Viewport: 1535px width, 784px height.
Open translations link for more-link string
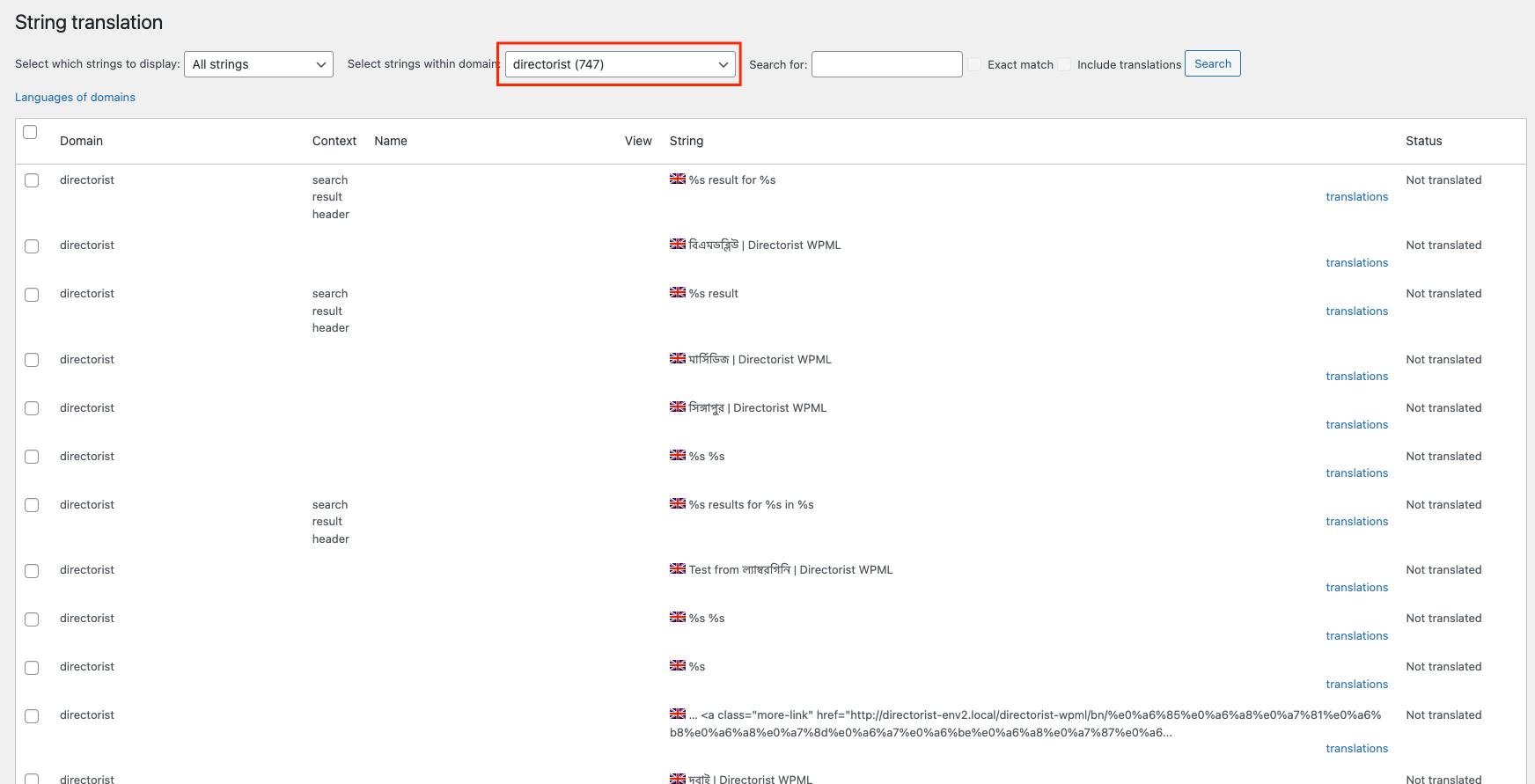[x=1356, y=749]
